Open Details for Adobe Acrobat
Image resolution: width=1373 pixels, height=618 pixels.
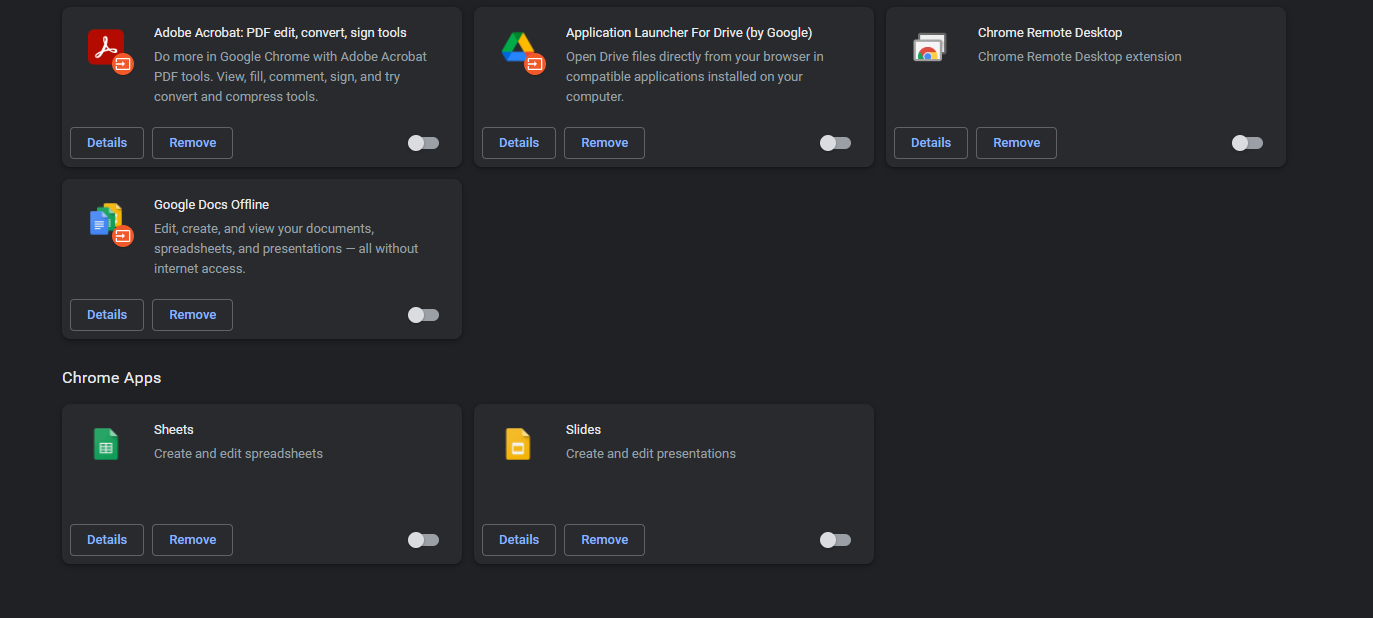(x=107, y=143)
